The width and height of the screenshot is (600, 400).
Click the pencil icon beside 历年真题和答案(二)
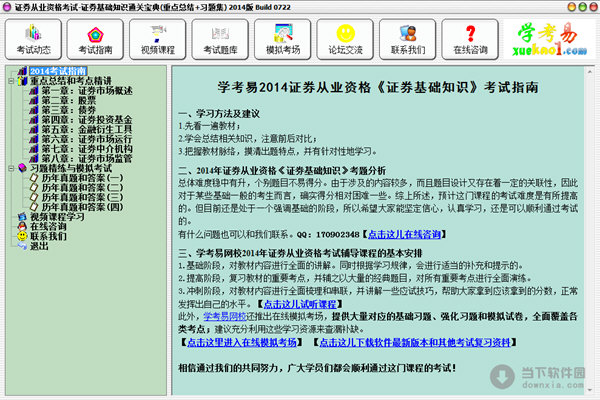[x=34, y=188]
